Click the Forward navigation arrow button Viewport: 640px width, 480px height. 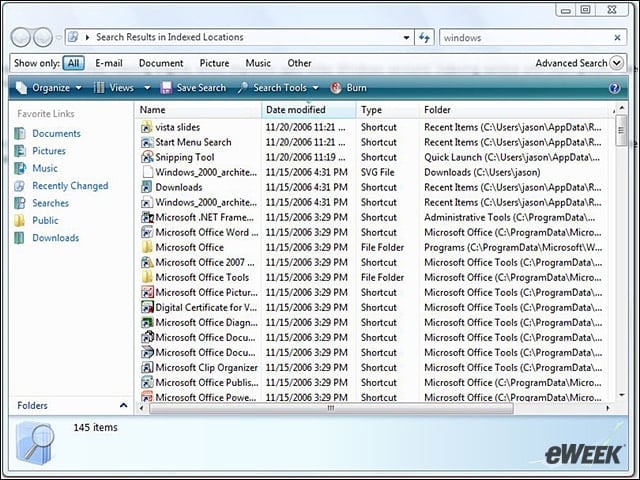pos(43,38)
